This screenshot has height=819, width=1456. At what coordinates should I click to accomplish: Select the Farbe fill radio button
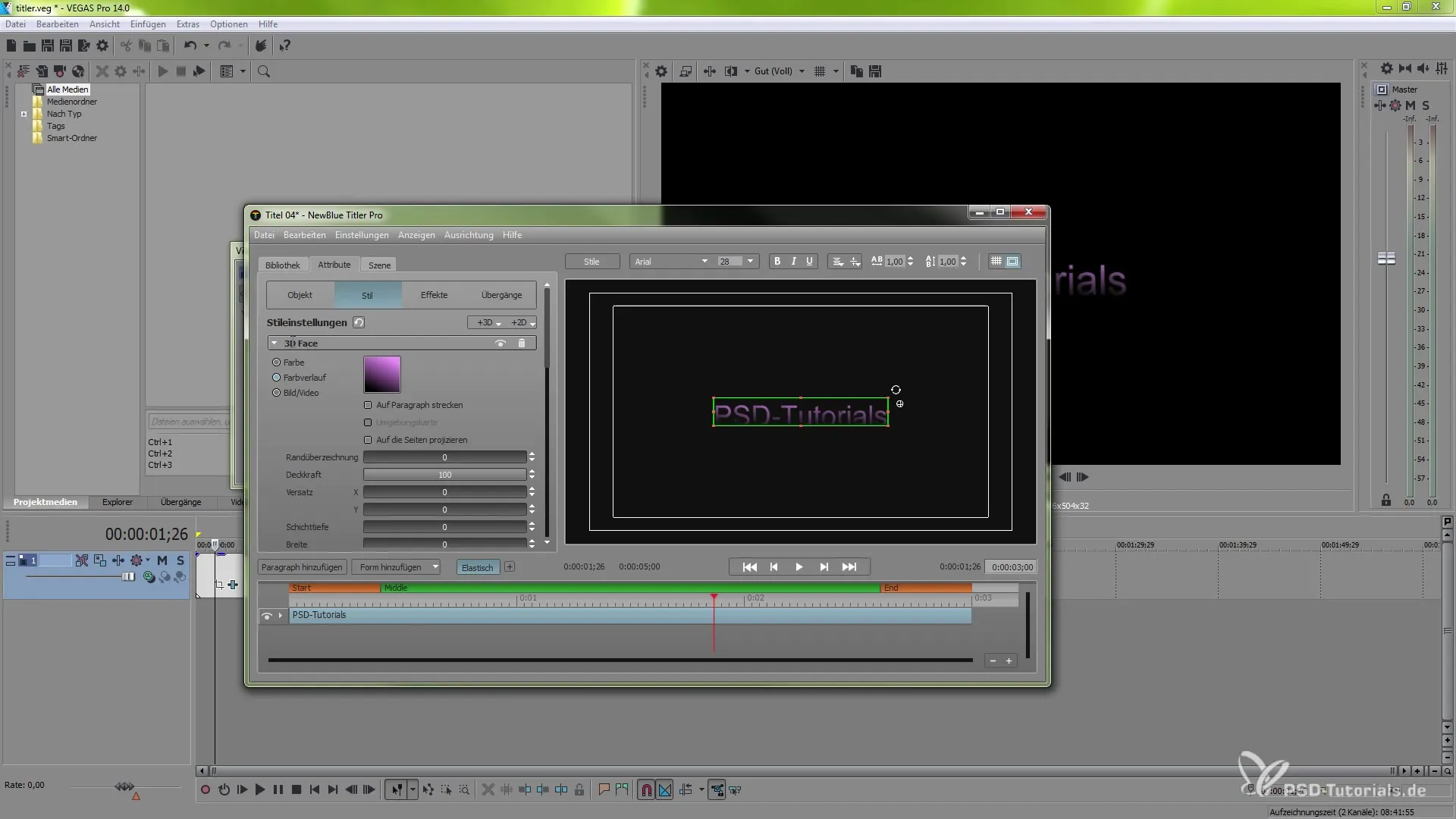tap(277, 362)
